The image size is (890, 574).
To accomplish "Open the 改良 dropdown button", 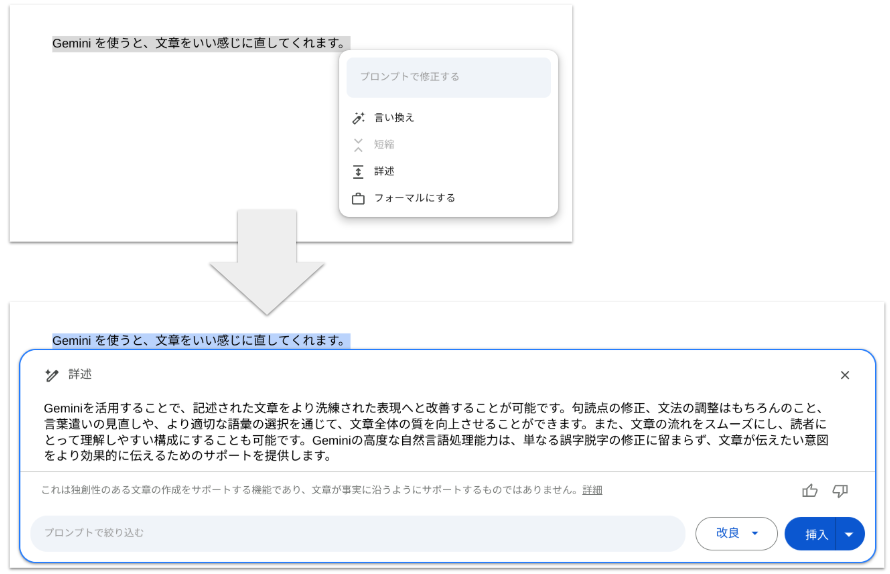I will pyautogui.click(x=736, y=534).
